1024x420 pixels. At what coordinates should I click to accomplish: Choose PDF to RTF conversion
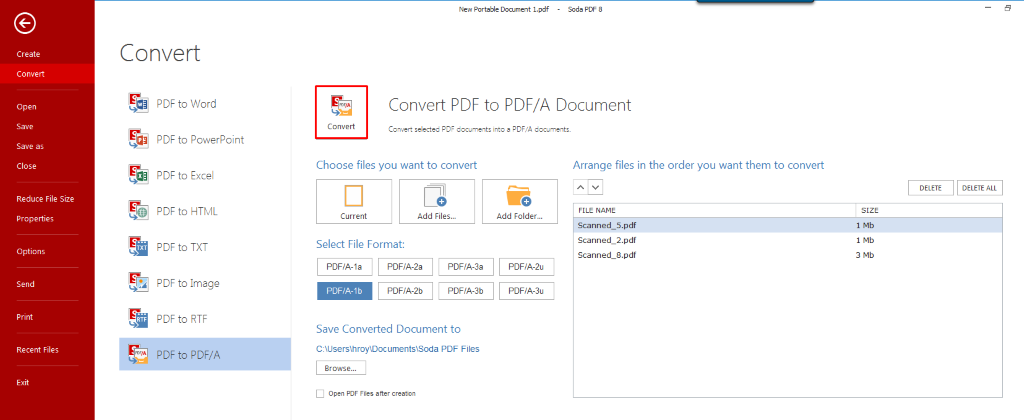click(x=205, y=319)
